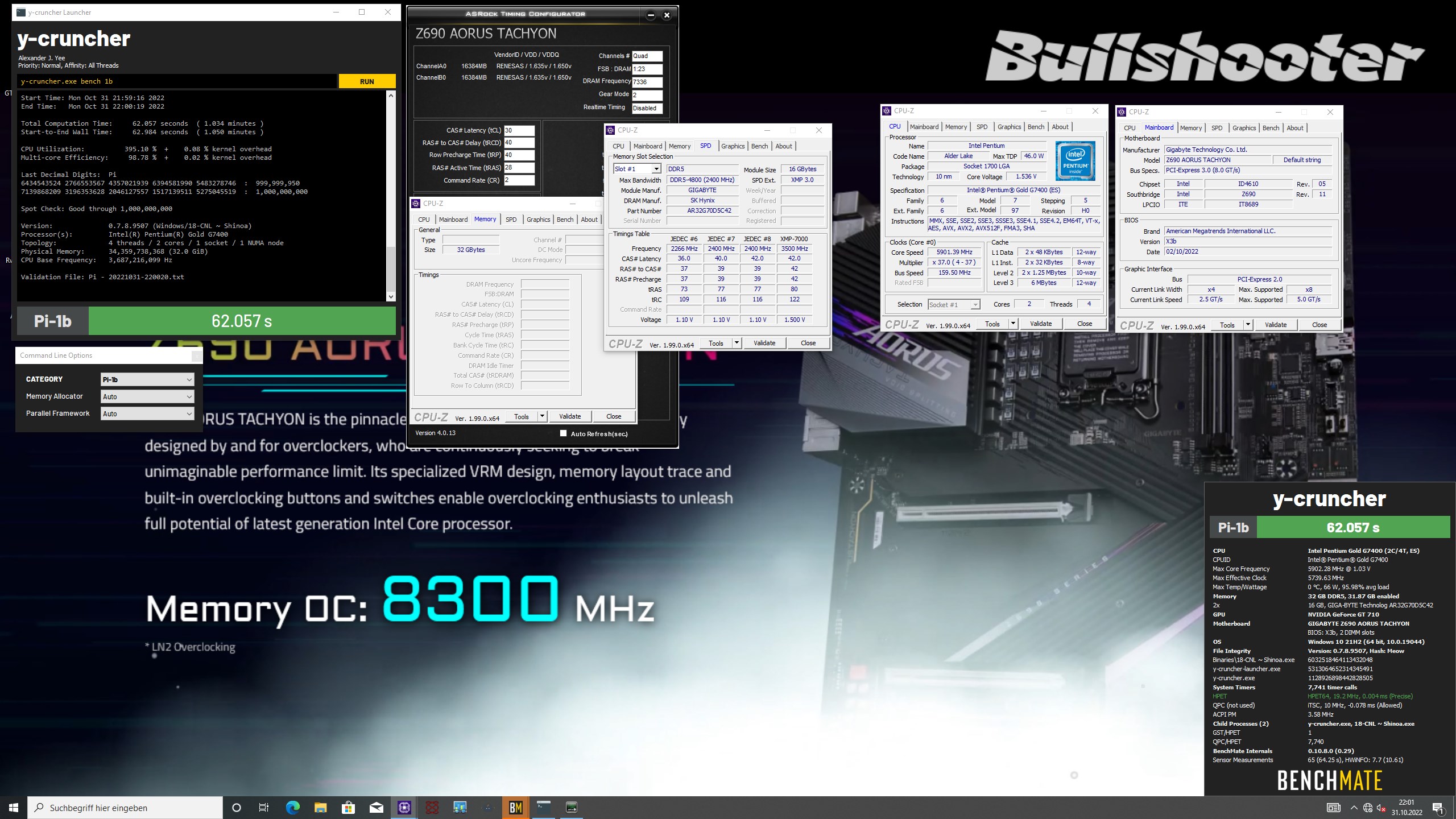
Task: Click the DRAM Frequency 7336 field
Action: [x=647, y=82]
